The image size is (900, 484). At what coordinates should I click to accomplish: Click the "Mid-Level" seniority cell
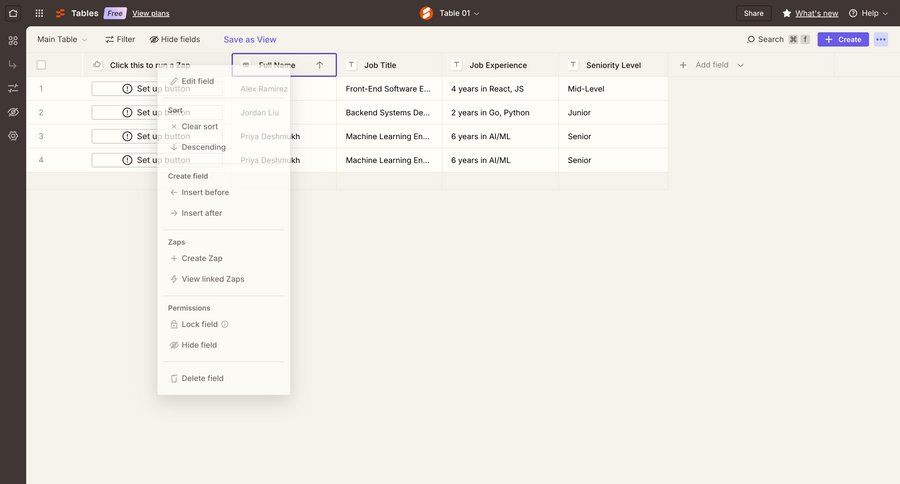613,88
